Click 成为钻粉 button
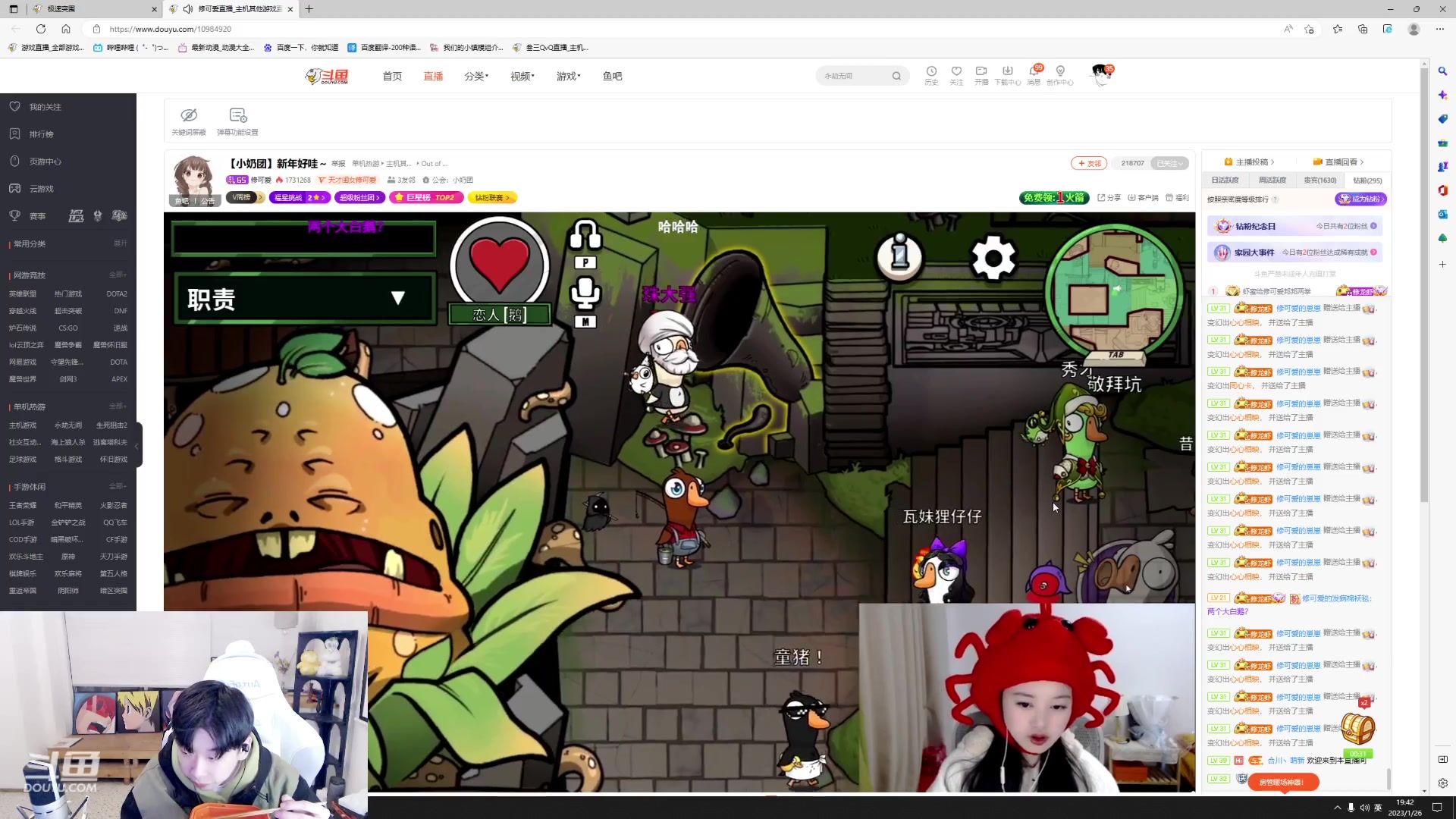 [1361, 199]
